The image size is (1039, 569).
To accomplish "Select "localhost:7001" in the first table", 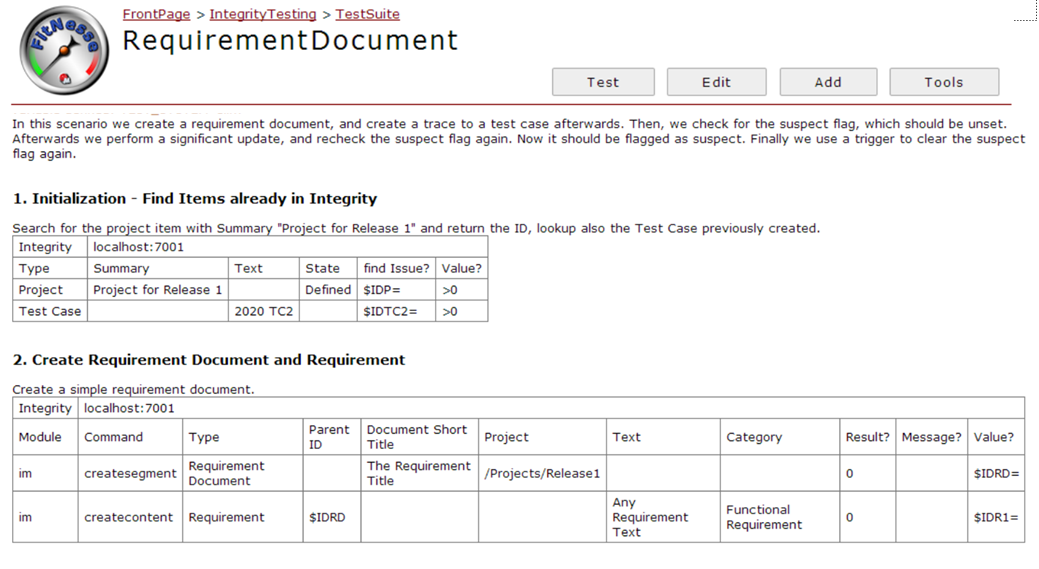I will point(288,247).
